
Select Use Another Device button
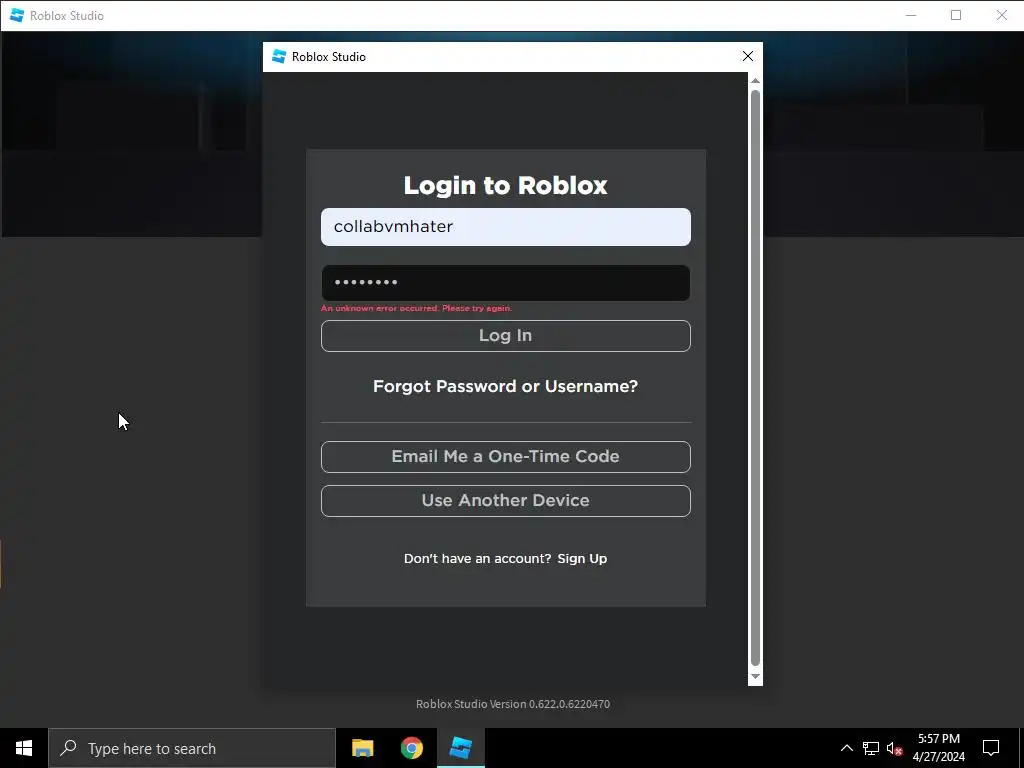[505, 501]
